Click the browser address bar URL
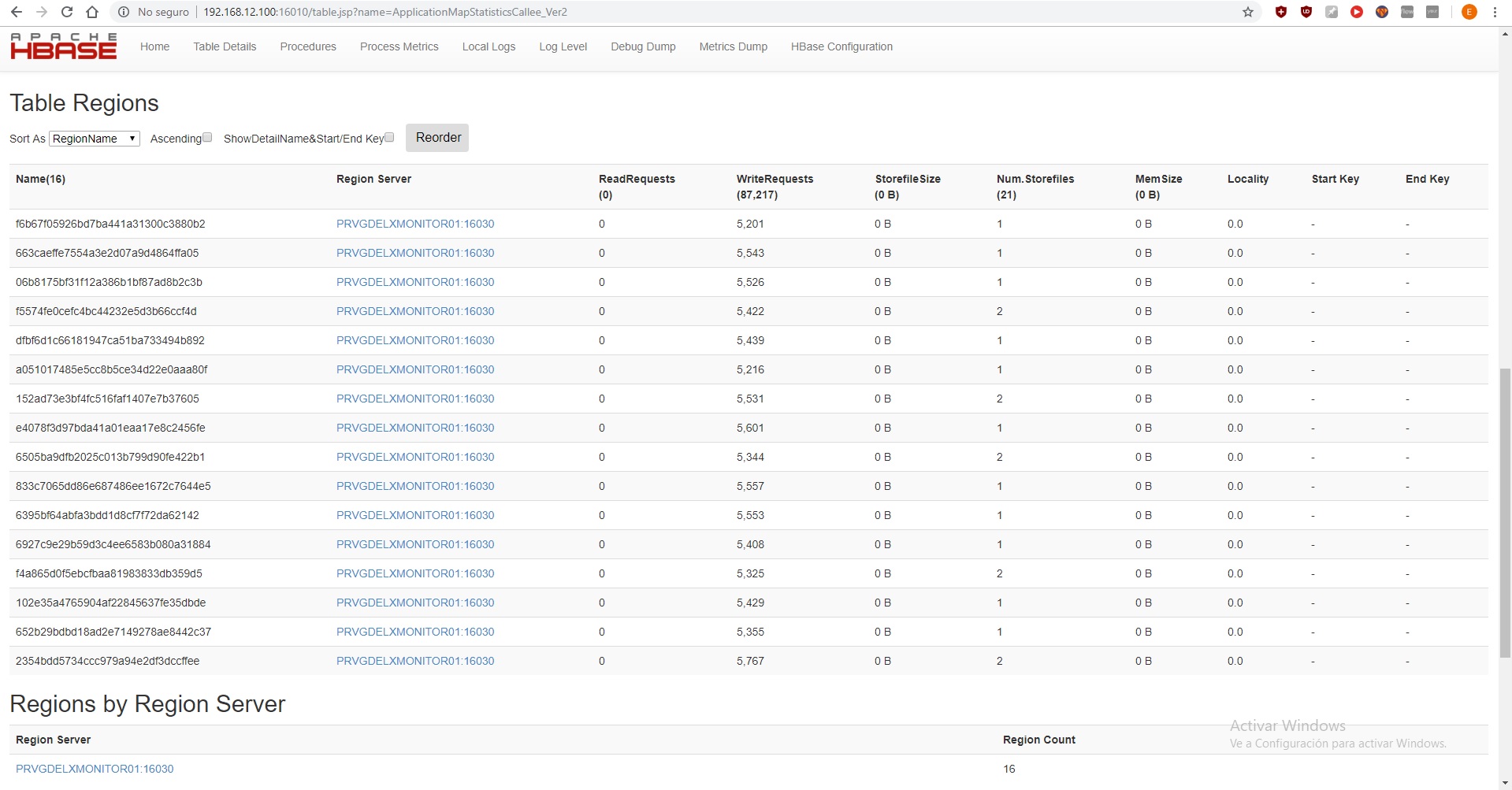The image size is (1512, 790). click(385, 12)
